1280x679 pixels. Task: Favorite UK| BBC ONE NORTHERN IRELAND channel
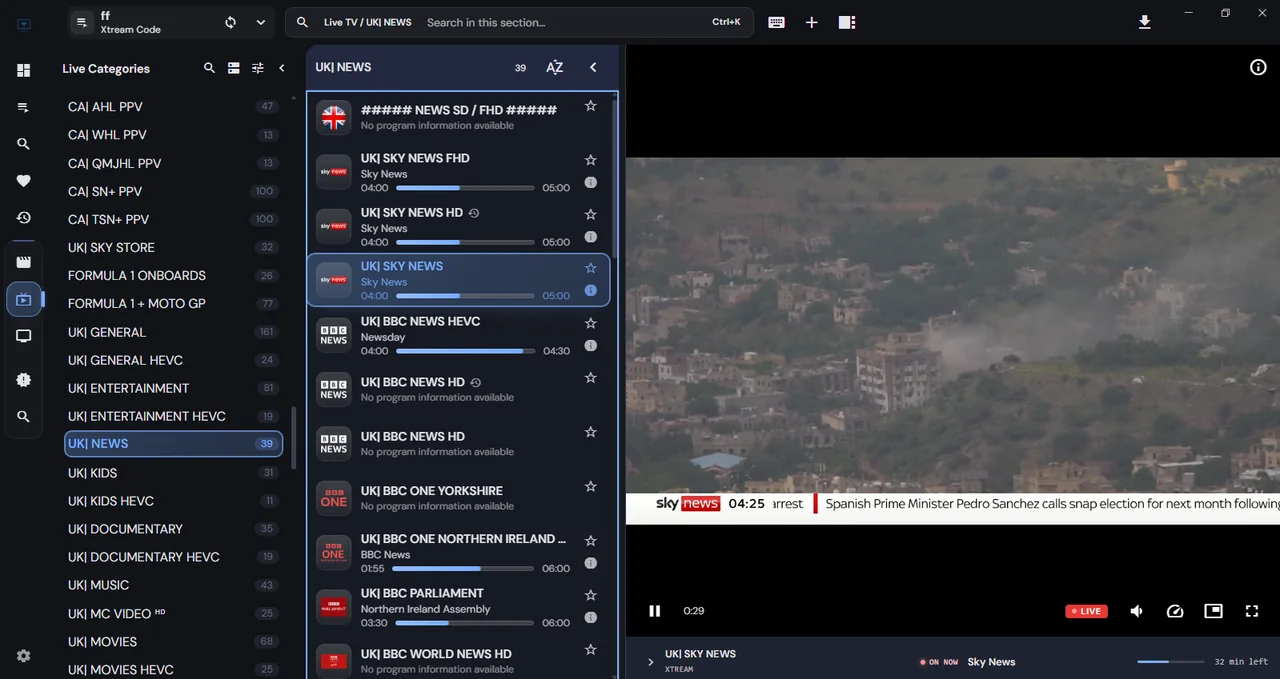pyautogui.click(x=590, y=540)
